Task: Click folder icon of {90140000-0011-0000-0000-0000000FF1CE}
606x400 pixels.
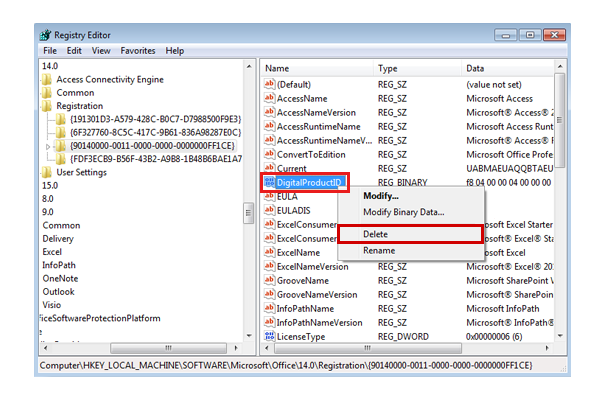Action: (x=61, y=146)
